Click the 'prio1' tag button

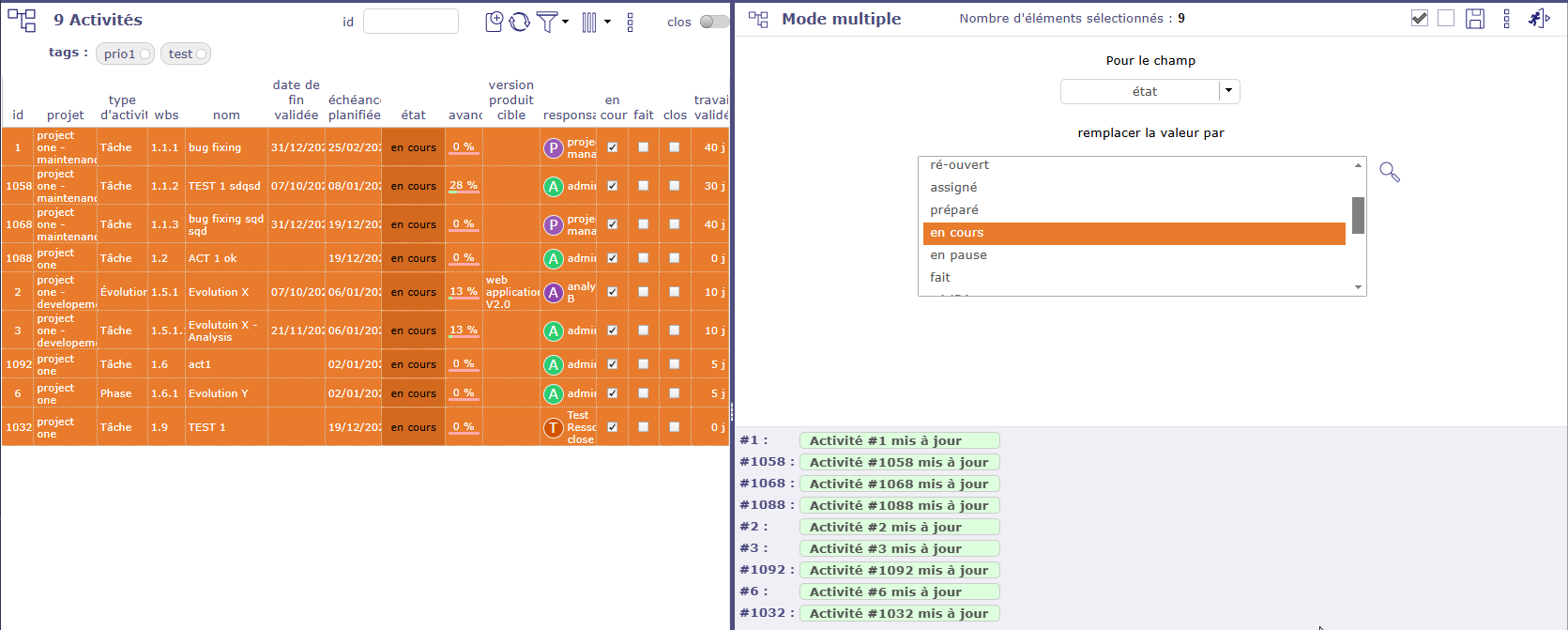[x=125, y=54]
